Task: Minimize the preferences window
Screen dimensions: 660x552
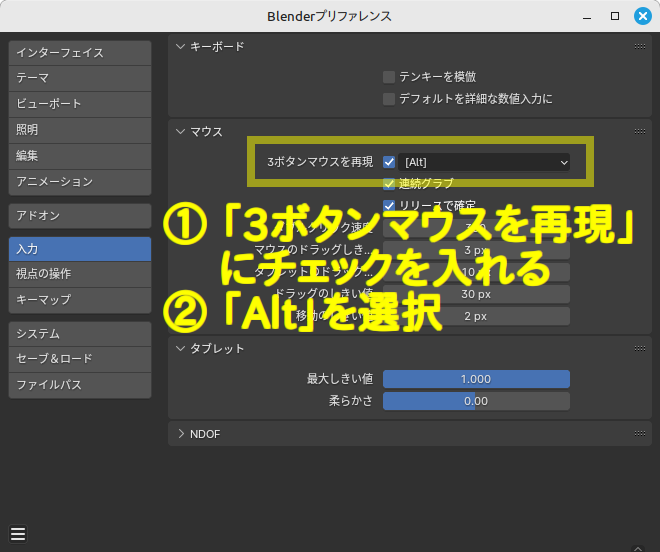Action: click(587, 17)
